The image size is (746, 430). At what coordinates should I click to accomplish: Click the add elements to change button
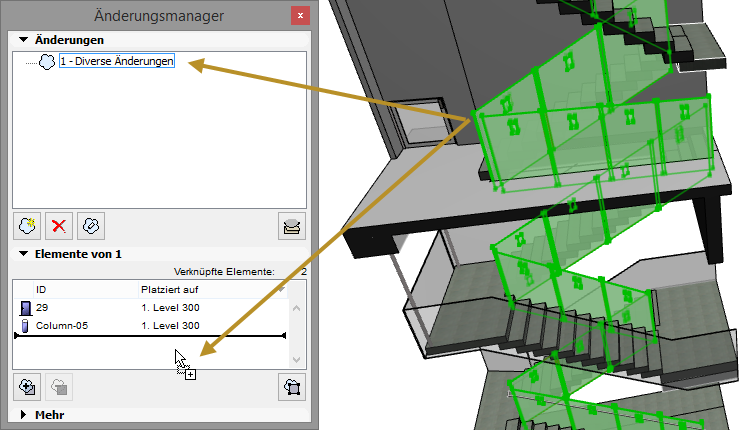27,387
